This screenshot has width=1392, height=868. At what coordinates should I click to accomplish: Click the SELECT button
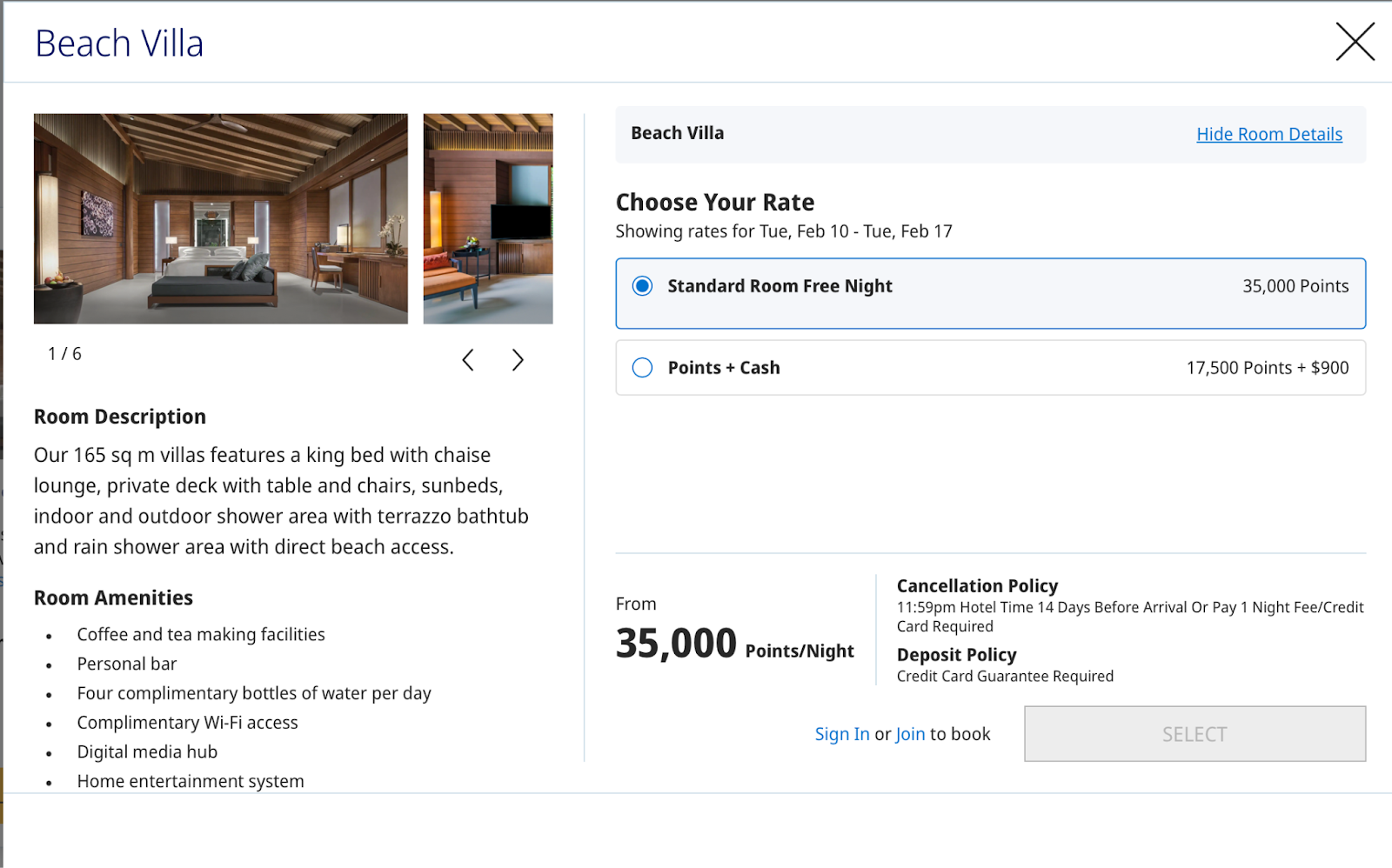1195,734
